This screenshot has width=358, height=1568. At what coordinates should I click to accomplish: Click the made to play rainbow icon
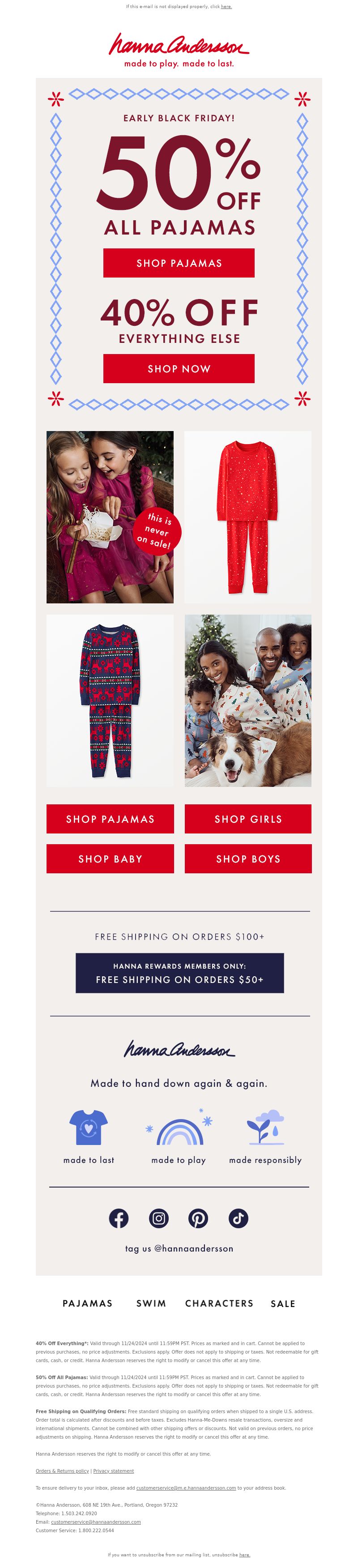click(x=179, y=1127)
